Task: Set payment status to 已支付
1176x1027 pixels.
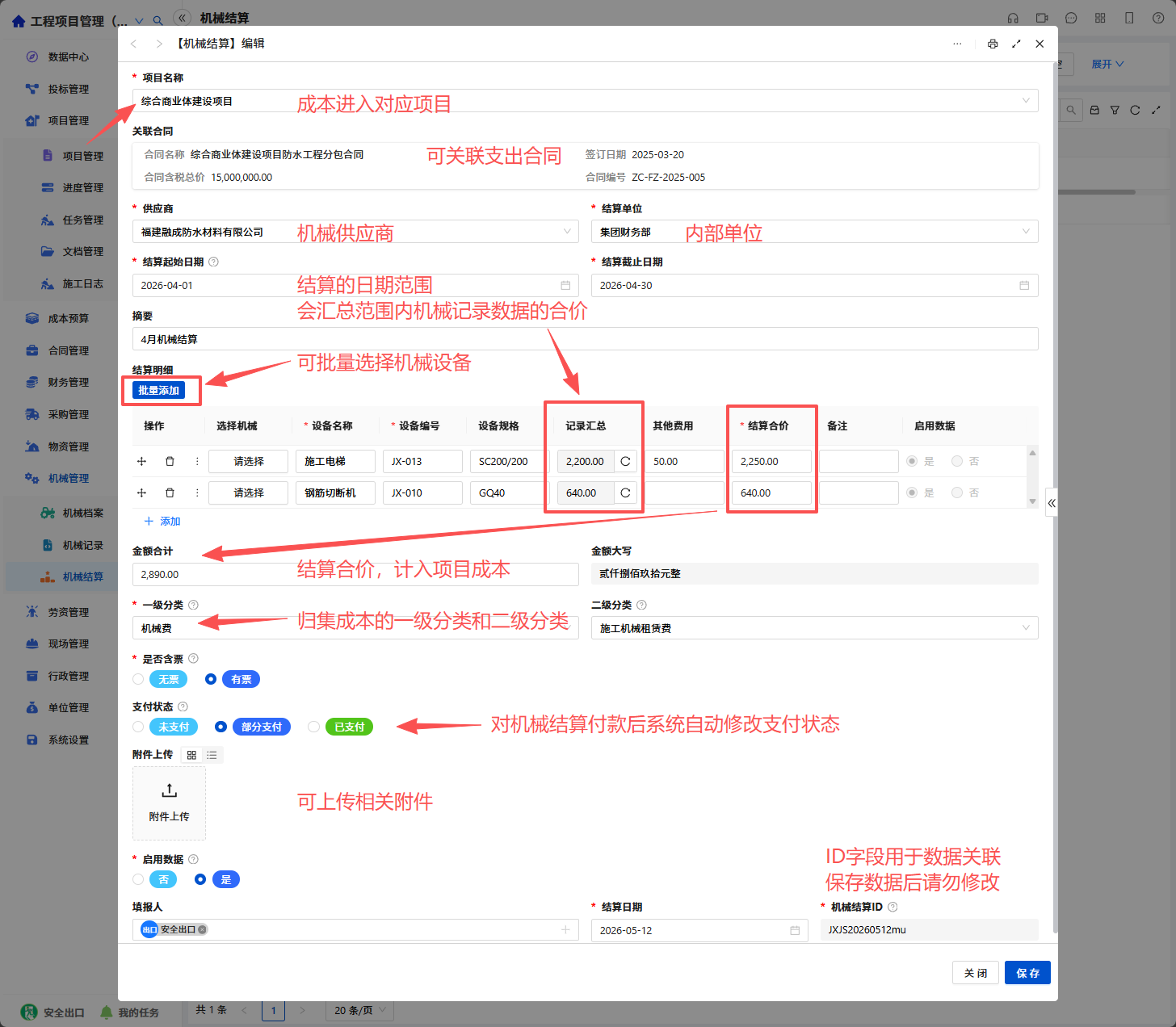Action: click(349, 727)
